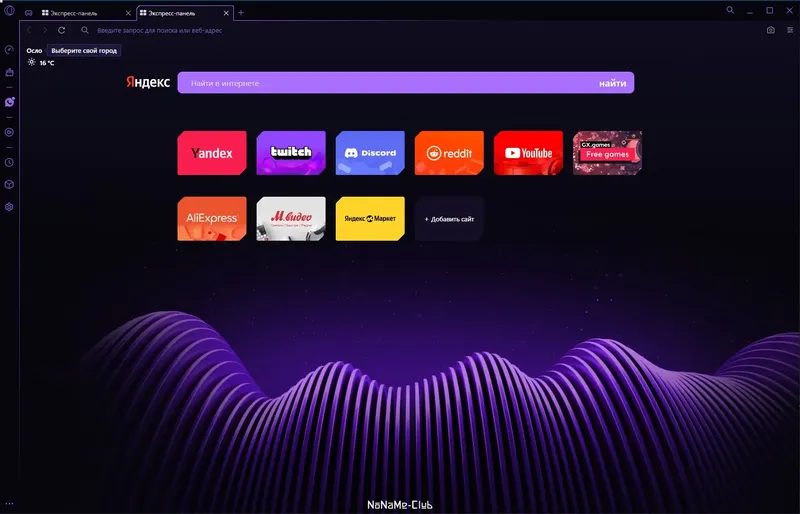
Task: Open the shopping bag sidebar icon
Action: point(9,72)
